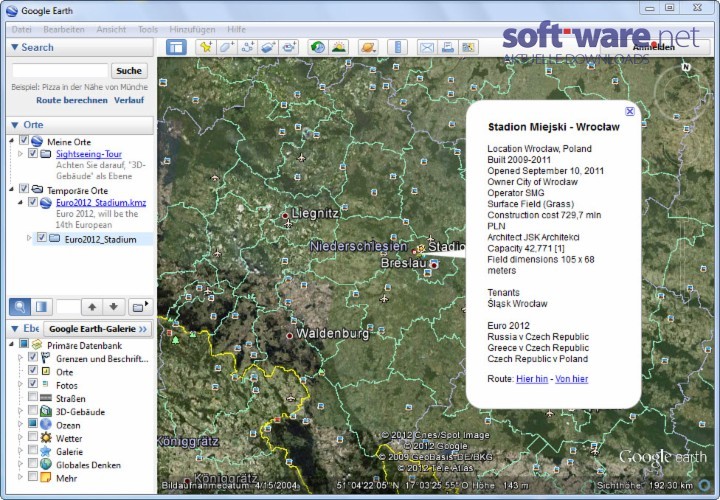Image resolution: width=720 pixels, height=500 pixels.
Task: Uncheck Euro2012_Stadium.kmz checkbox
Action: (33, 202)
